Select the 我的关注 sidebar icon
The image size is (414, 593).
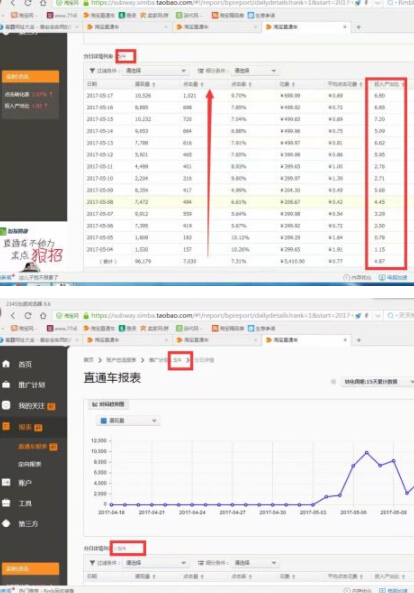tap(6, 405)
